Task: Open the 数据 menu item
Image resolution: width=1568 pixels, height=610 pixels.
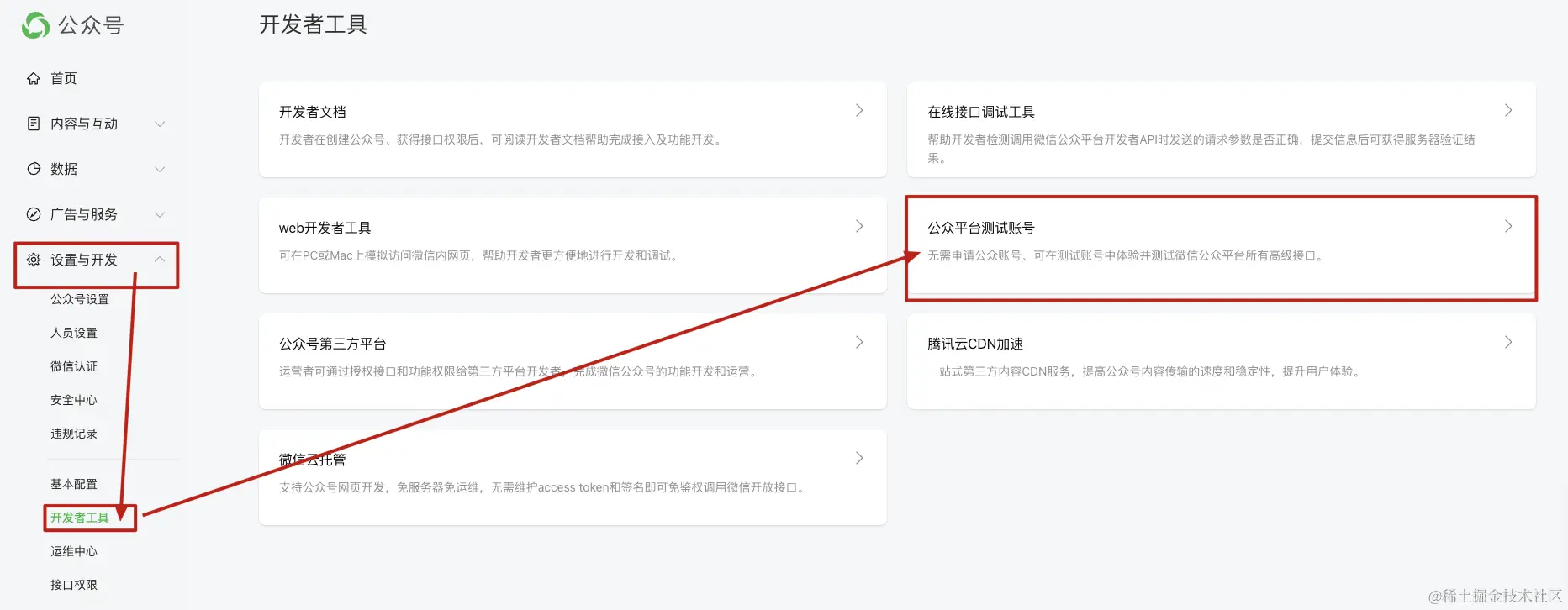Action: pyautogui.click(x=64, y=169)
